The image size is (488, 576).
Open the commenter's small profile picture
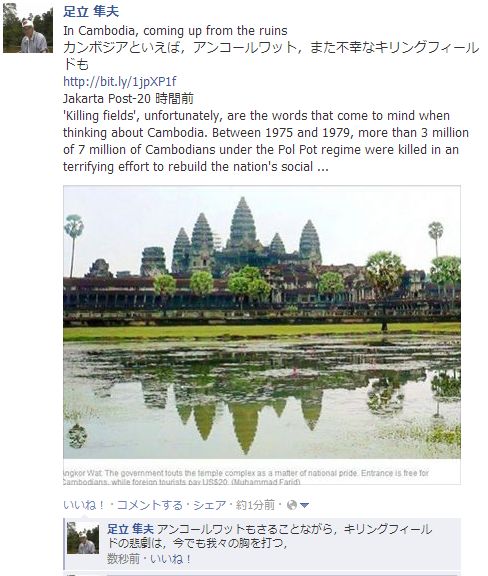click(83, 538)
